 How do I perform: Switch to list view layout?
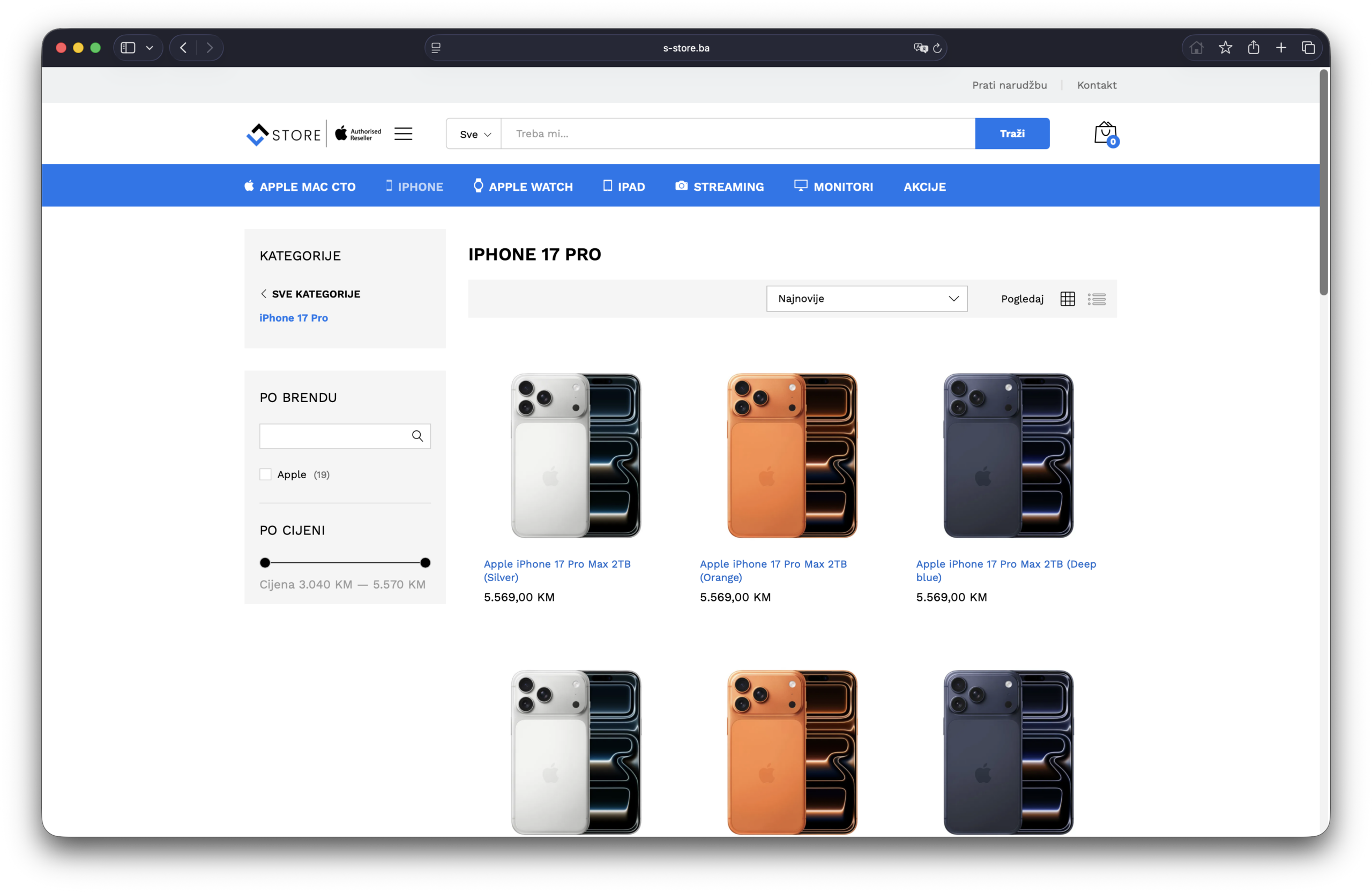tap(1097, 299)
